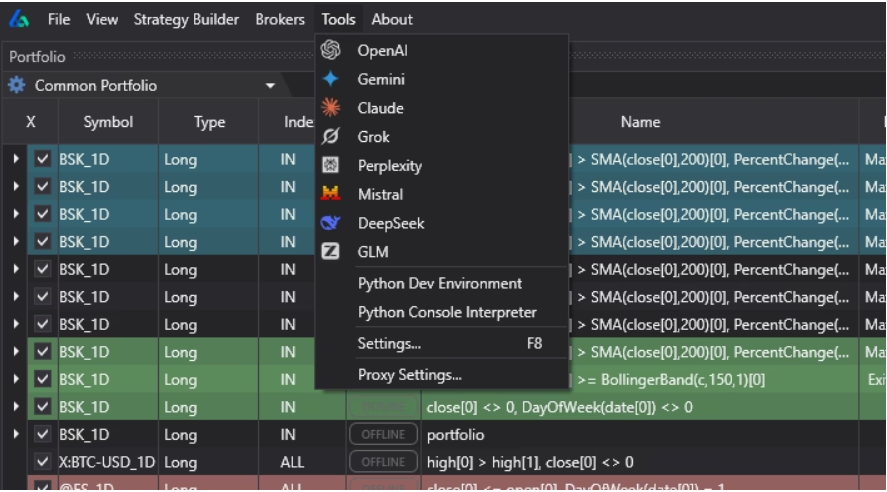Expand the portfolio row

pyautogui.click(x=16, y=434)
